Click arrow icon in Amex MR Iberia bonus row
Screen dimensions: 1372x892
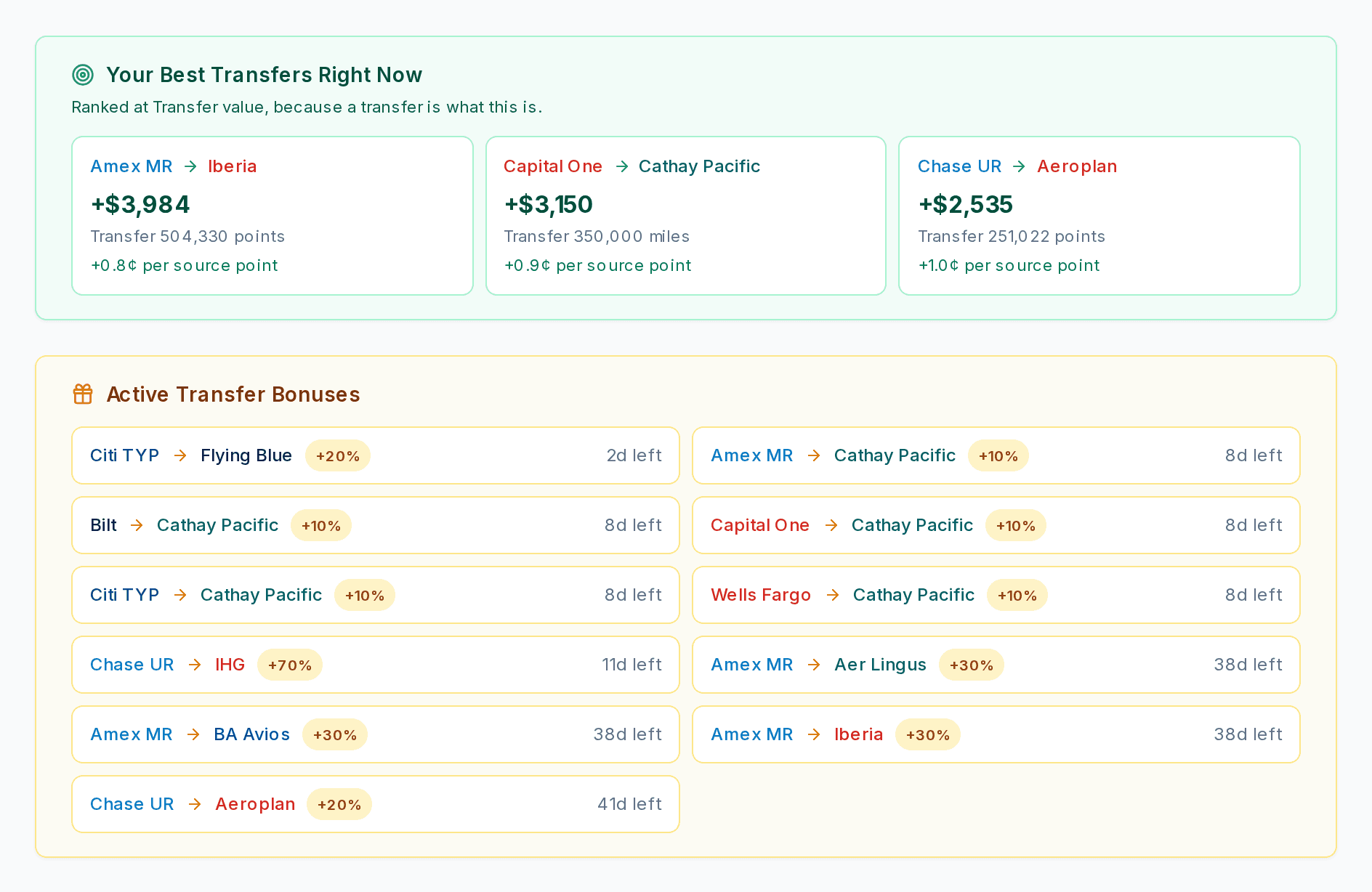814,734
